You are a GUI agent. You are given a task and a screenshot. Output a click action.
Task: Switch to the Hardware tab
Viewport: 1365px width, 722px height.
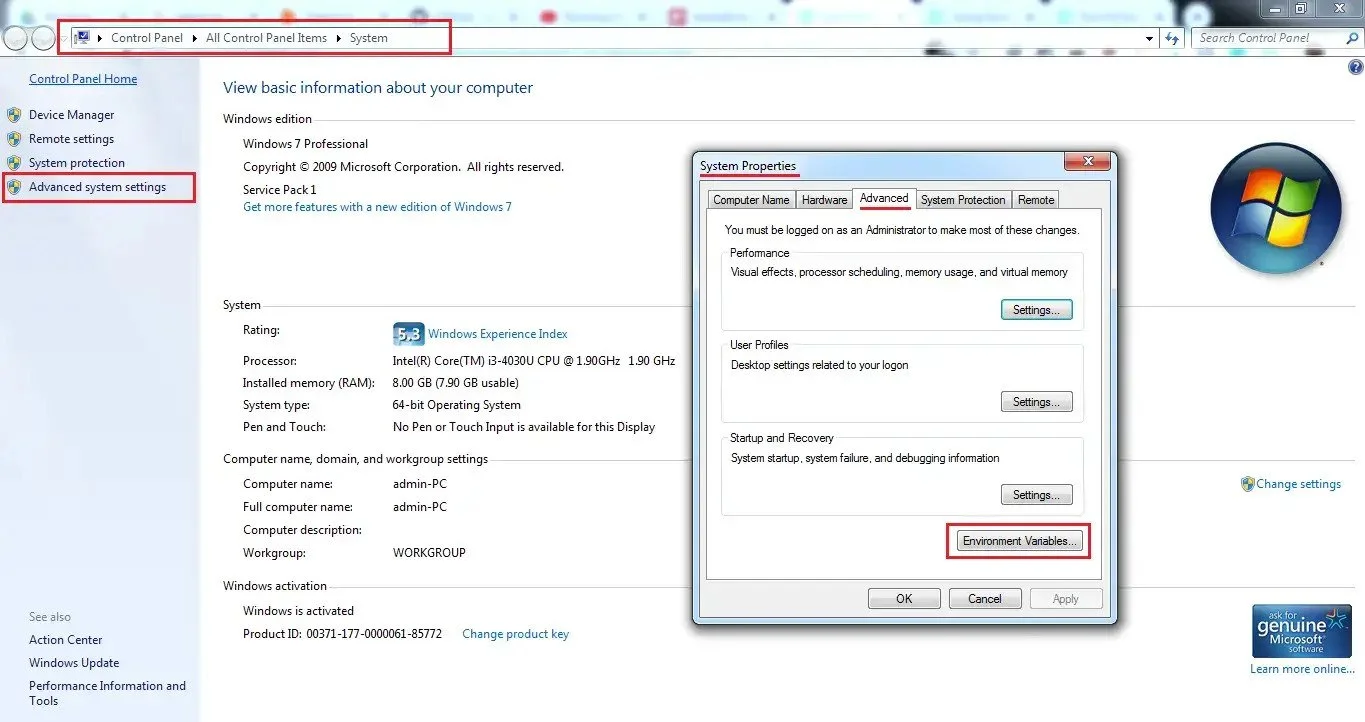(824, 199)
